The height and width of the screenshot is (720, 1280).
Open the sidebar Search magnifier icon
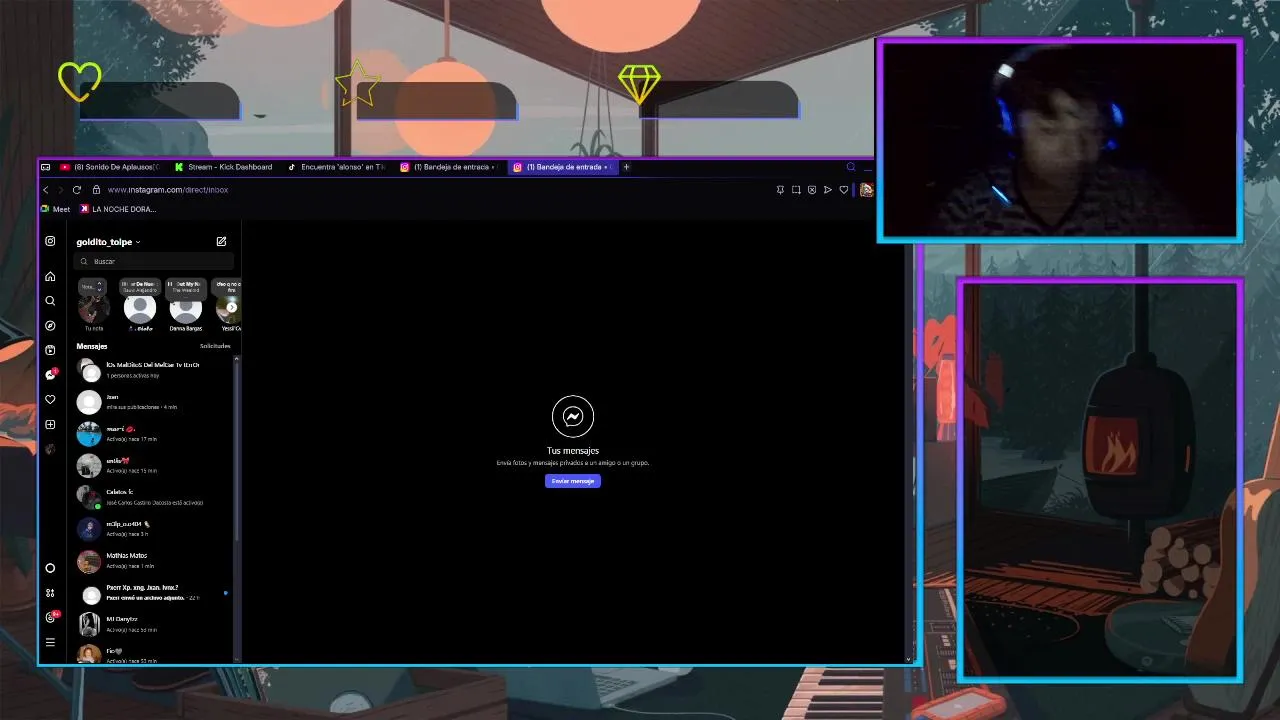pos(50,301)
